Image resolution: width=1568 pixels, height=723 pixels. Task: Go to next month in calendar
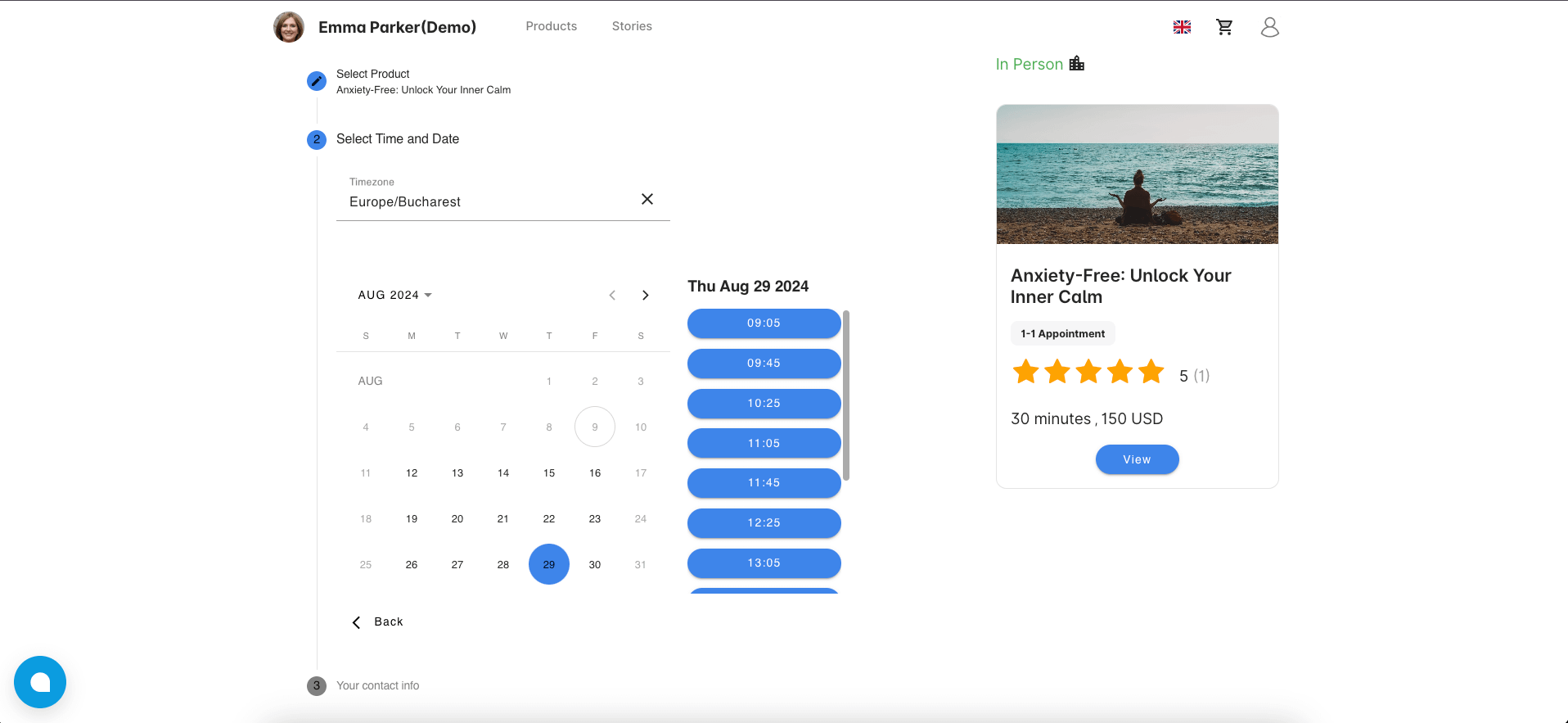645,295
